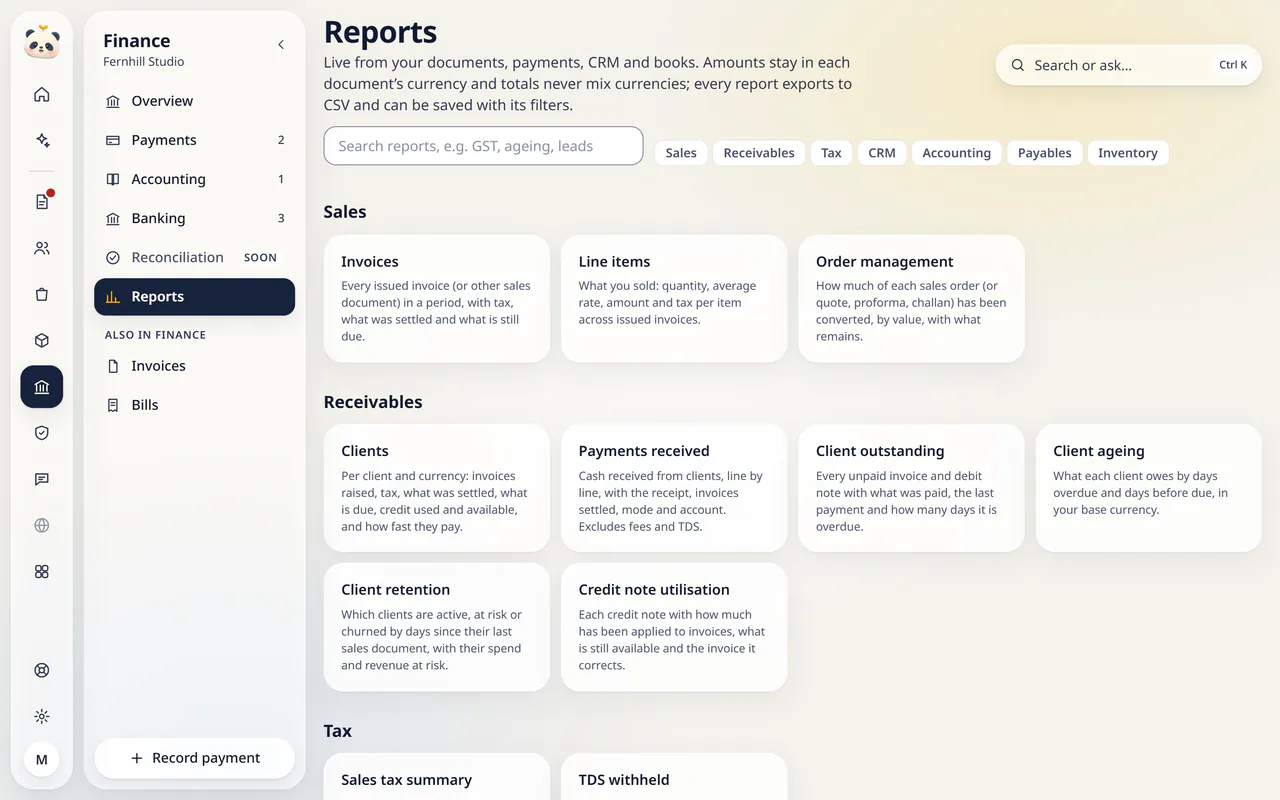Go to Overview in Finance menu
Screen dimensions: 1280x800
(195, 101)
